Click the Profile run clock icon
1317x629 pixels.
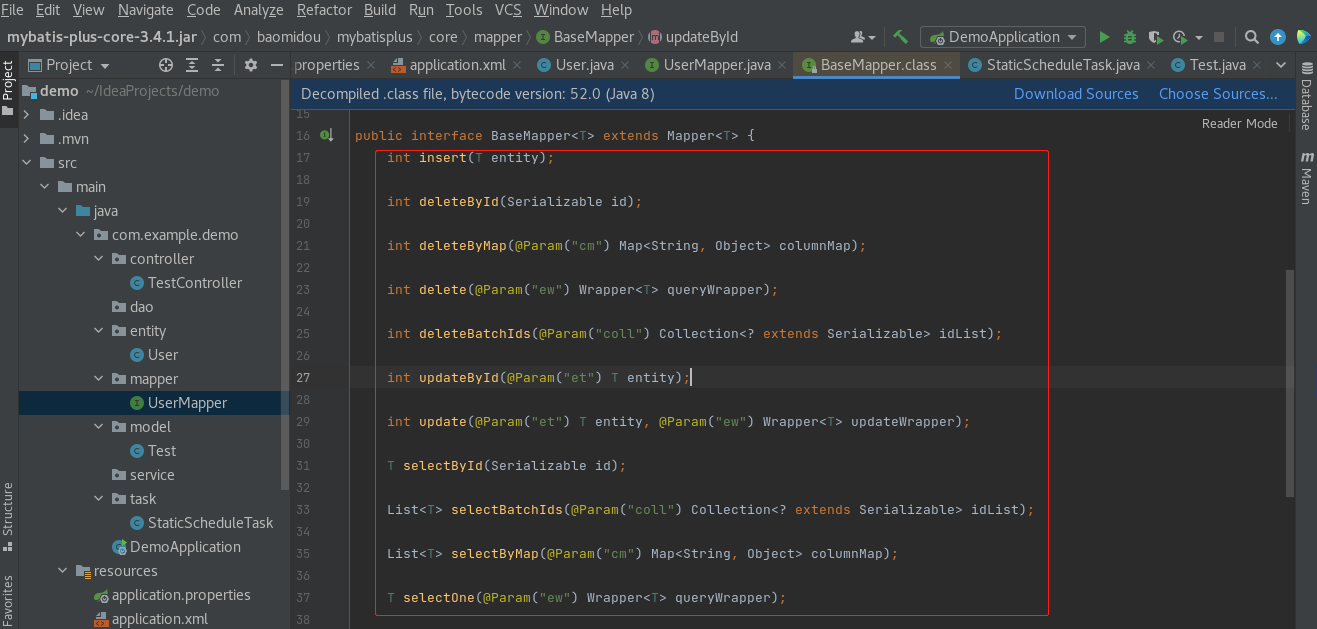pyautogui.click(x=1180, y=37)
